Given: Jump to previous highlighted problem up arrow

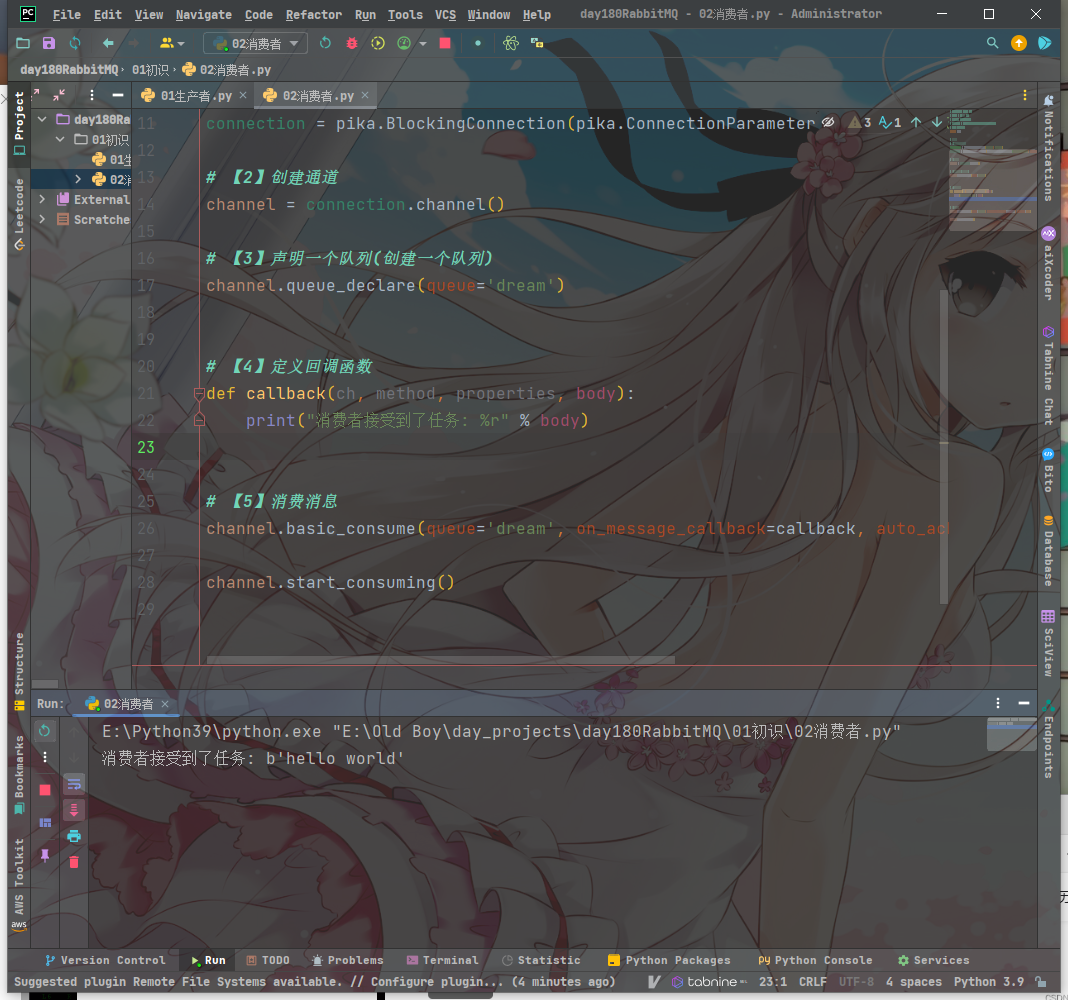Looking at the screenshot, I should (x=916, y=123).
